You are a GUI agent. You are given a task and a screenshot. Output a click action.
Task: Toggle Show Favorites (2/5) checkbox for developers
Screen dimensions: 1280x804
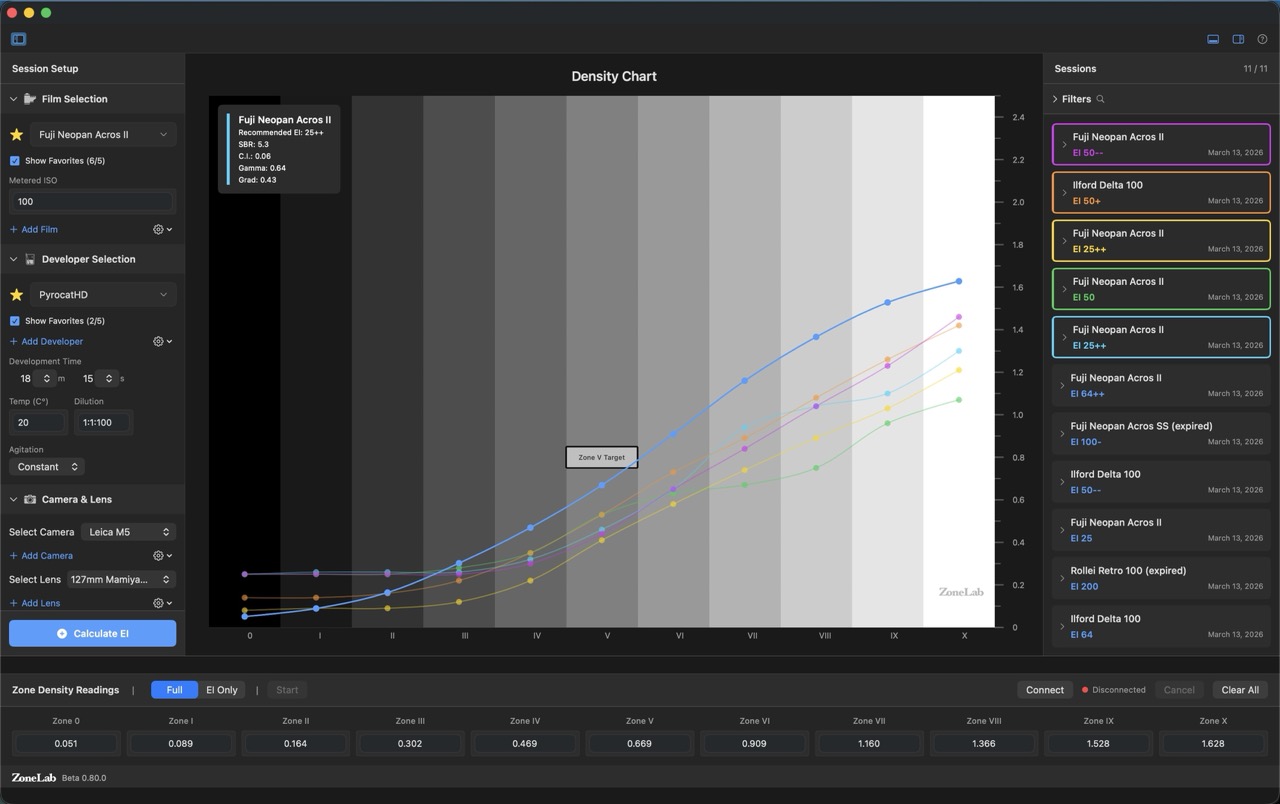click(14, 321)
